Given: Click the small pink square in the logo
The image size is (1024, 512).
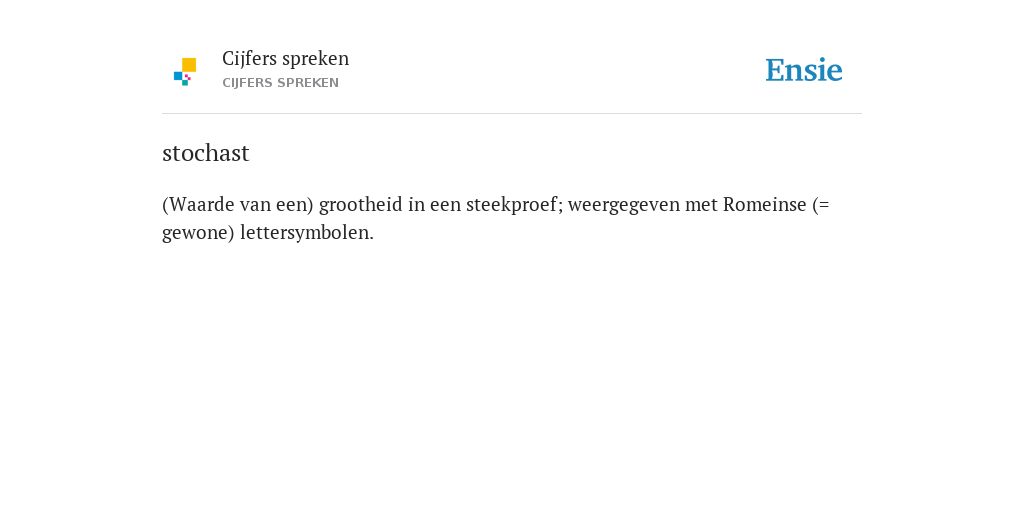Looking at the screenshot, I should [187, 77].
